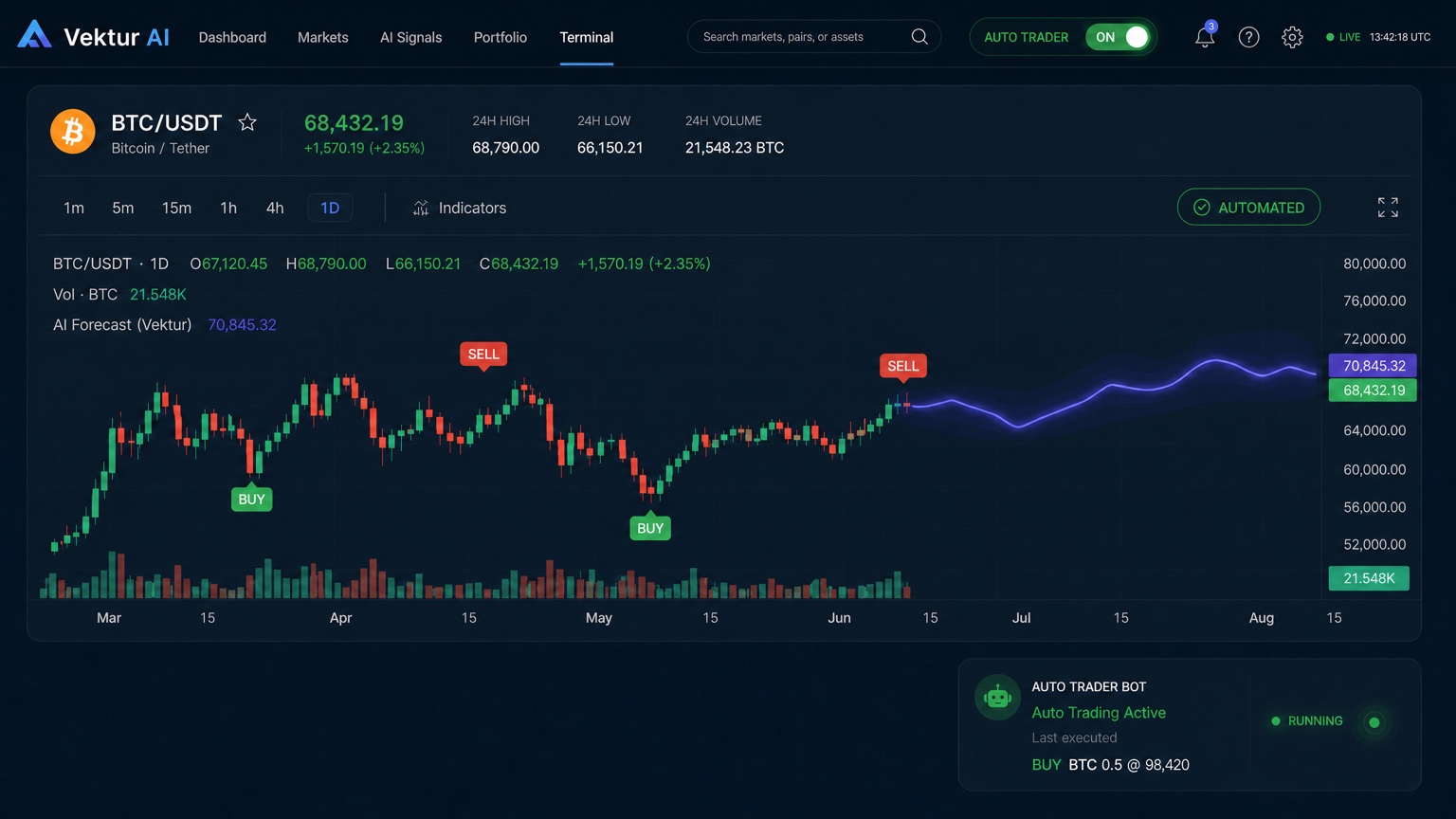Click the BTC/USDT pair title
The height and width of the screenshot is (819, 1456).
click(x=166, y=122)
